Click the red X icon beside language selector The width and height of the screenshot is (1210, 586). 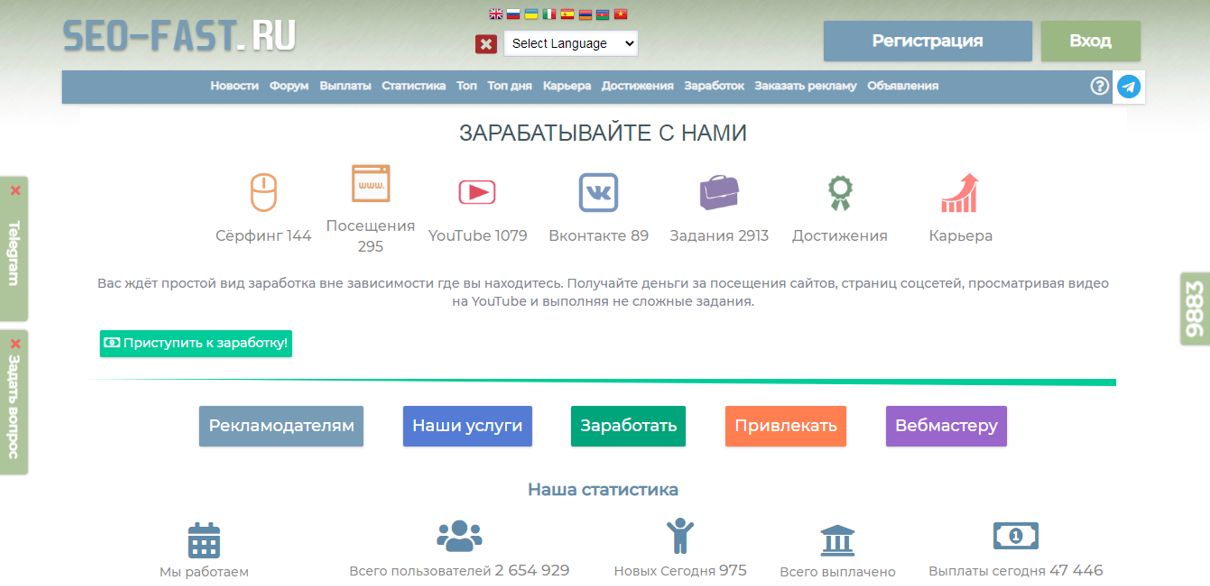click(486, 43)
